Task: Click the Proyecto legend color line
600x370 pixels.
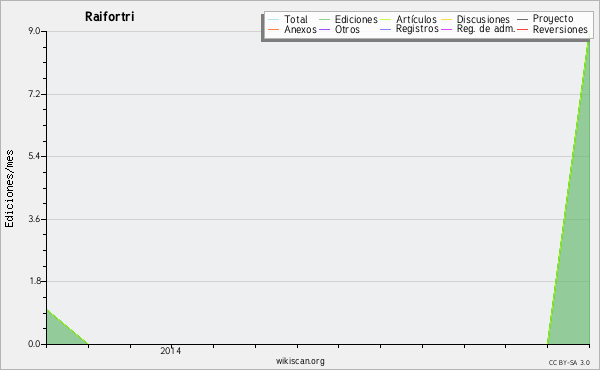Action: pyautogui.click(x=522, y=19)
